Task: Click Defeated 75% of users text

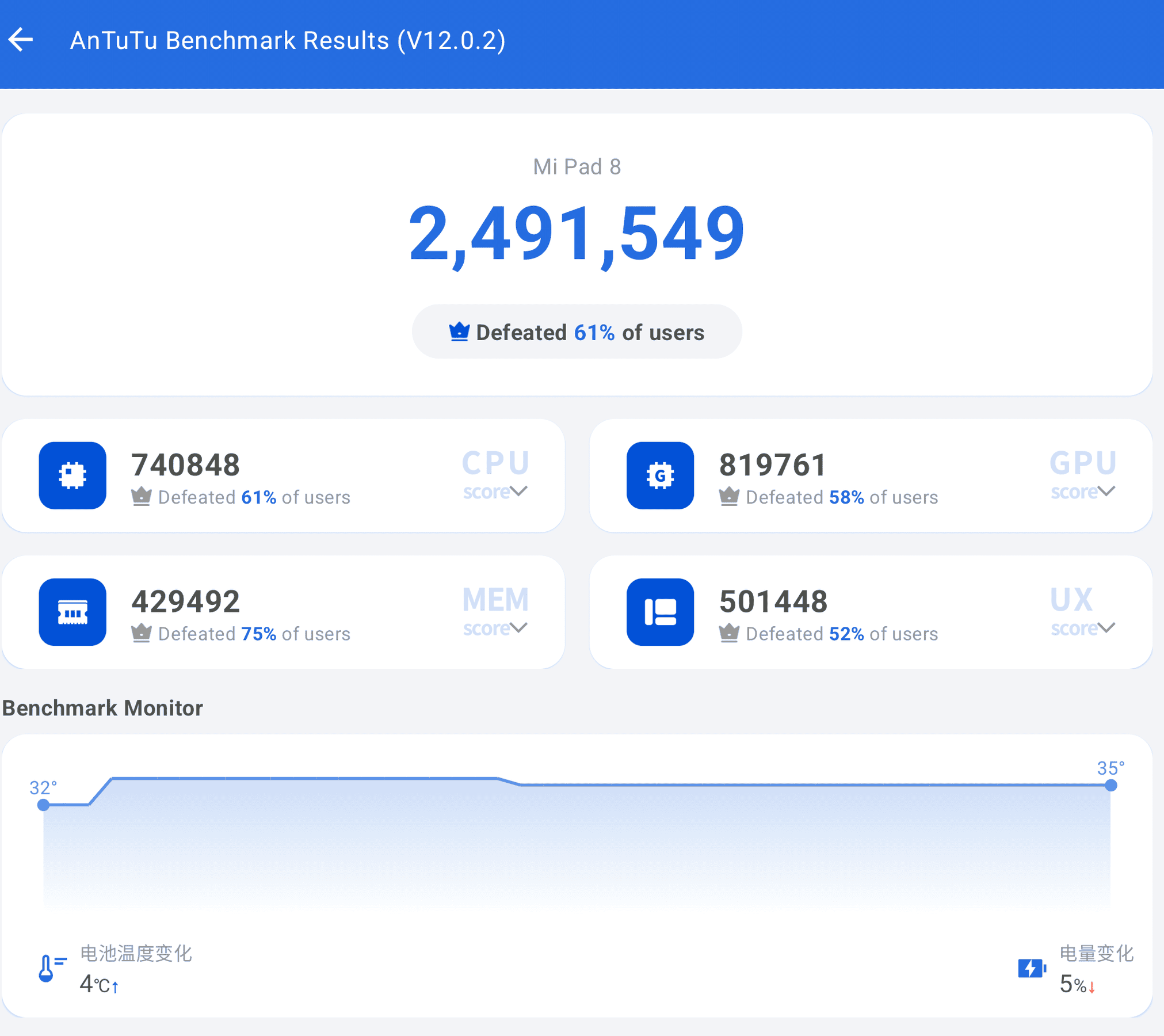Action: (x=254, y=634)
